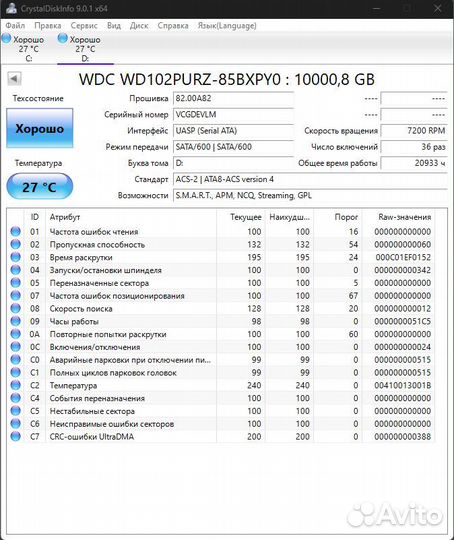The height and width of the screenshot is (540, 454).
Task: Click status icon of Время раскрутки row
Action: (x=16, y=257)
